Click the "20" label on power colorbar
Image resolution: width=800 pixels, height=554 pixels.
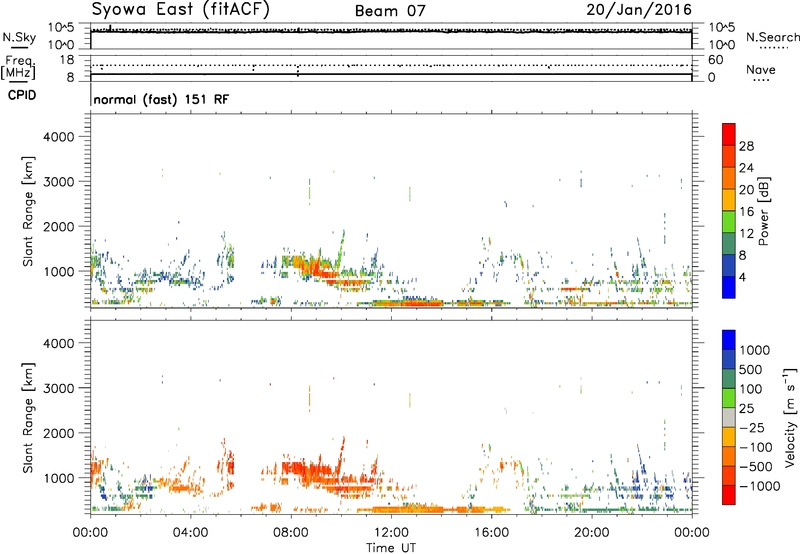tap(746, 190)
